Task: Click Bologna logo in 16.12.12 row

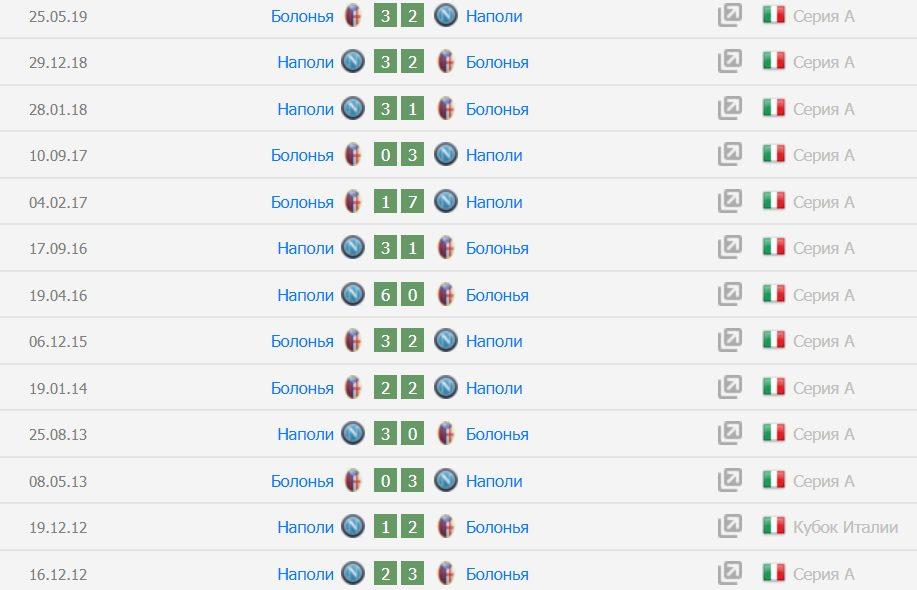Action: (446, 574)
